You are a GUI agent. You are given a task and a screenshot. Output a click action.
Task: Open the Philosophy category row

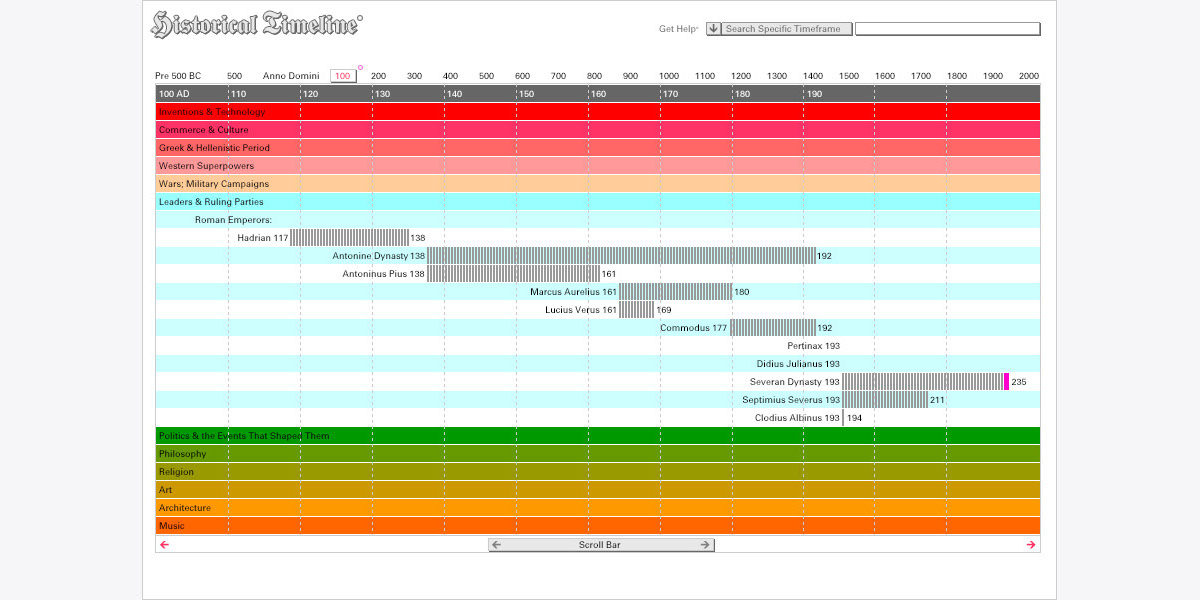[182, 454]
